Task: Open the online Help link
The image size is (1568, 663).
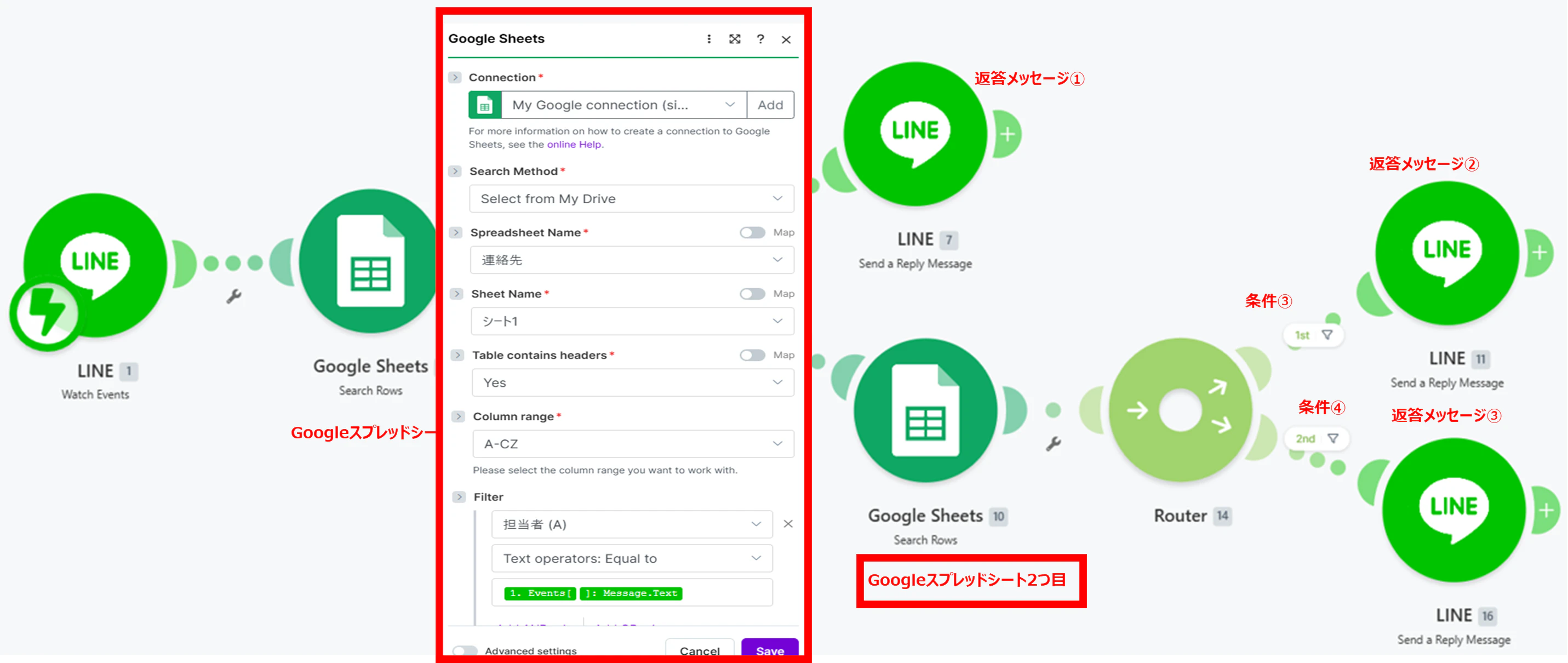Action: tap(574, 144)
